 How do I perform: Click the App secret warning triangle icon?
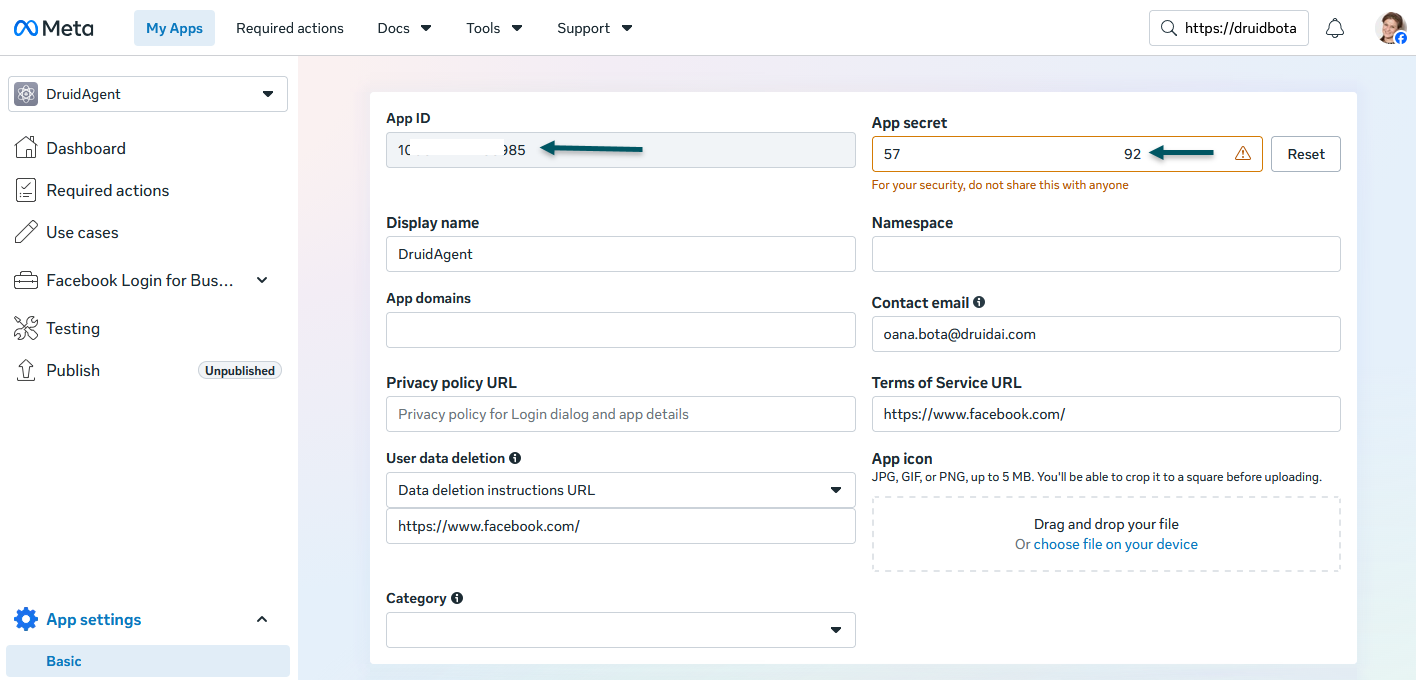[x=1243, y=153]
